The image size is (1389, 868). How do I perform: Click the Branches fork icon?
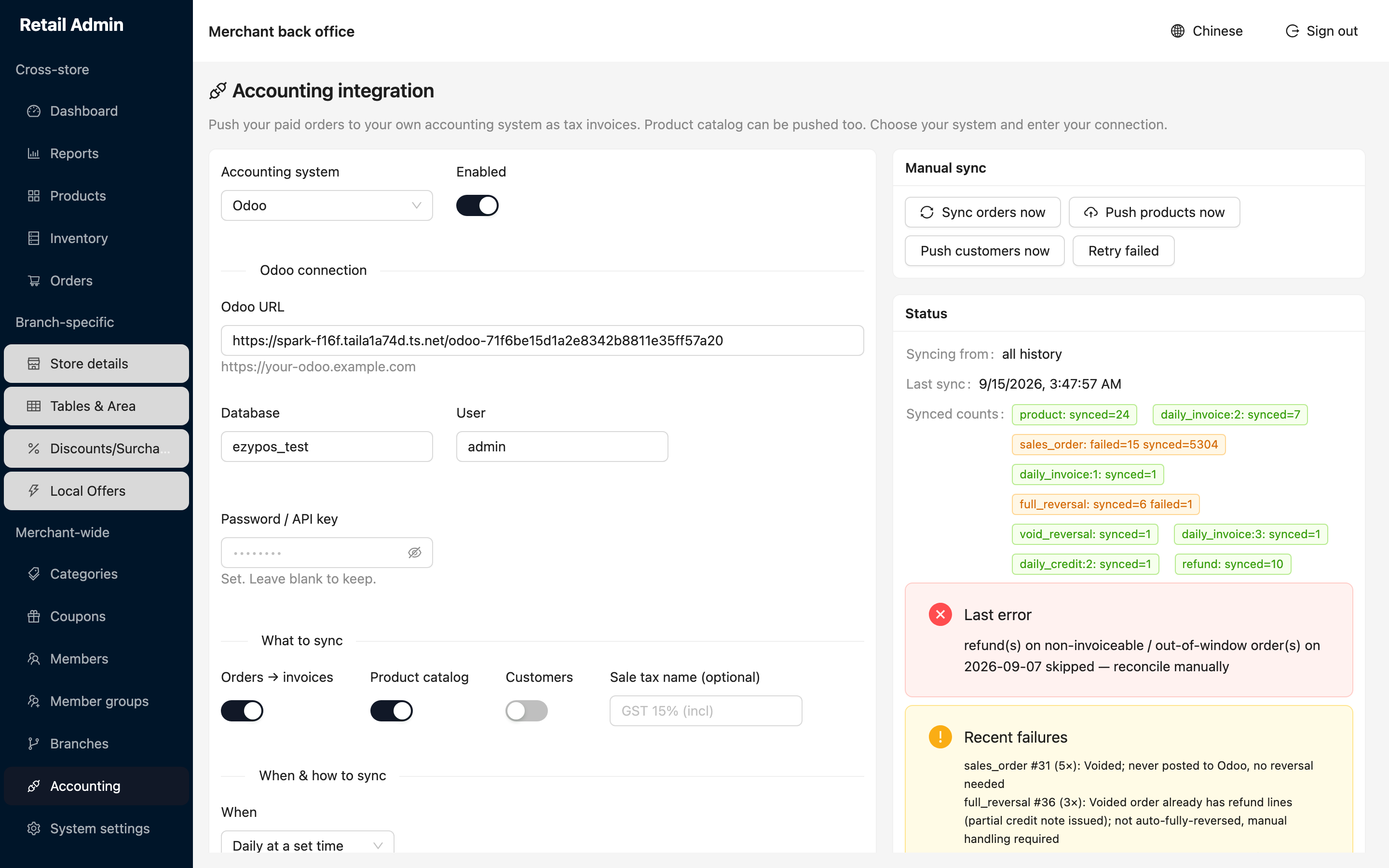click(34, 744)
